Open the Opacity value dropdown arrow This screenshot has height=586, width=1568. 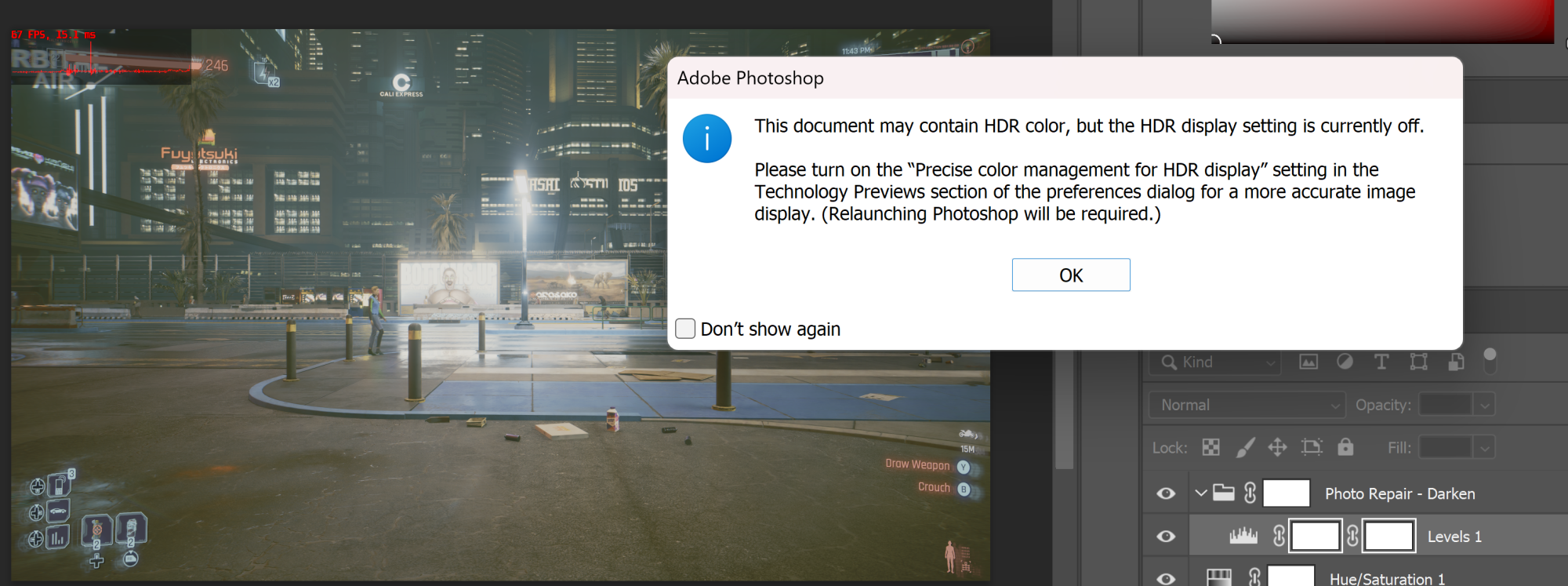(1484, 405)
